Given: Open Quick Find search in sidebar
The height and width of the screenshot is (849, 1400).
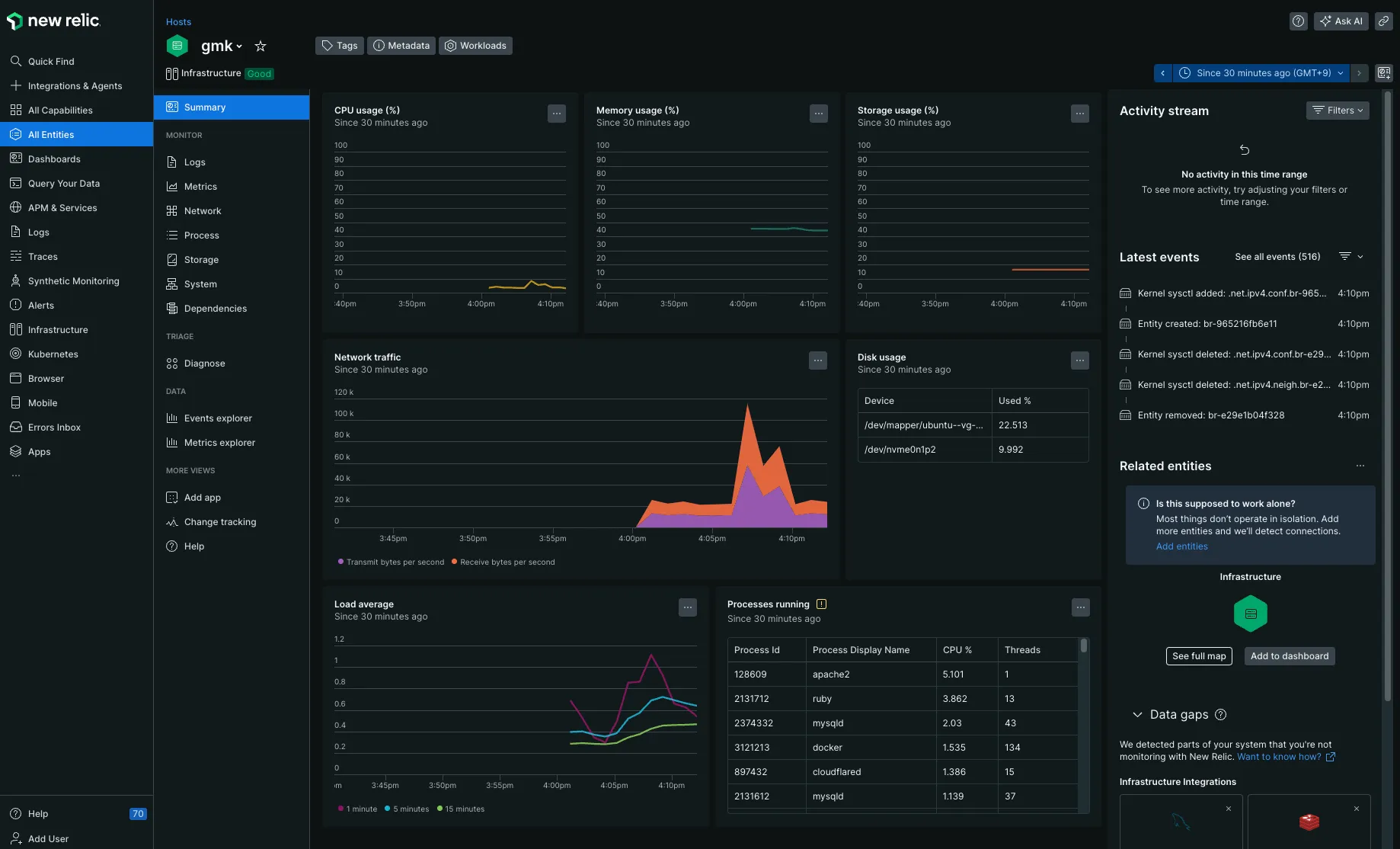Looking at the screenshot, I should point(51,62).
